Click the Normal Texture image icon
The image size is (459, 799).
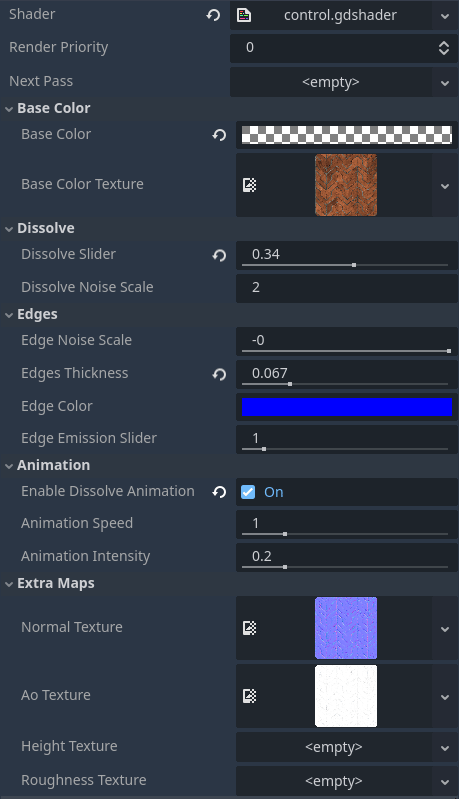(x=250, y=628)
